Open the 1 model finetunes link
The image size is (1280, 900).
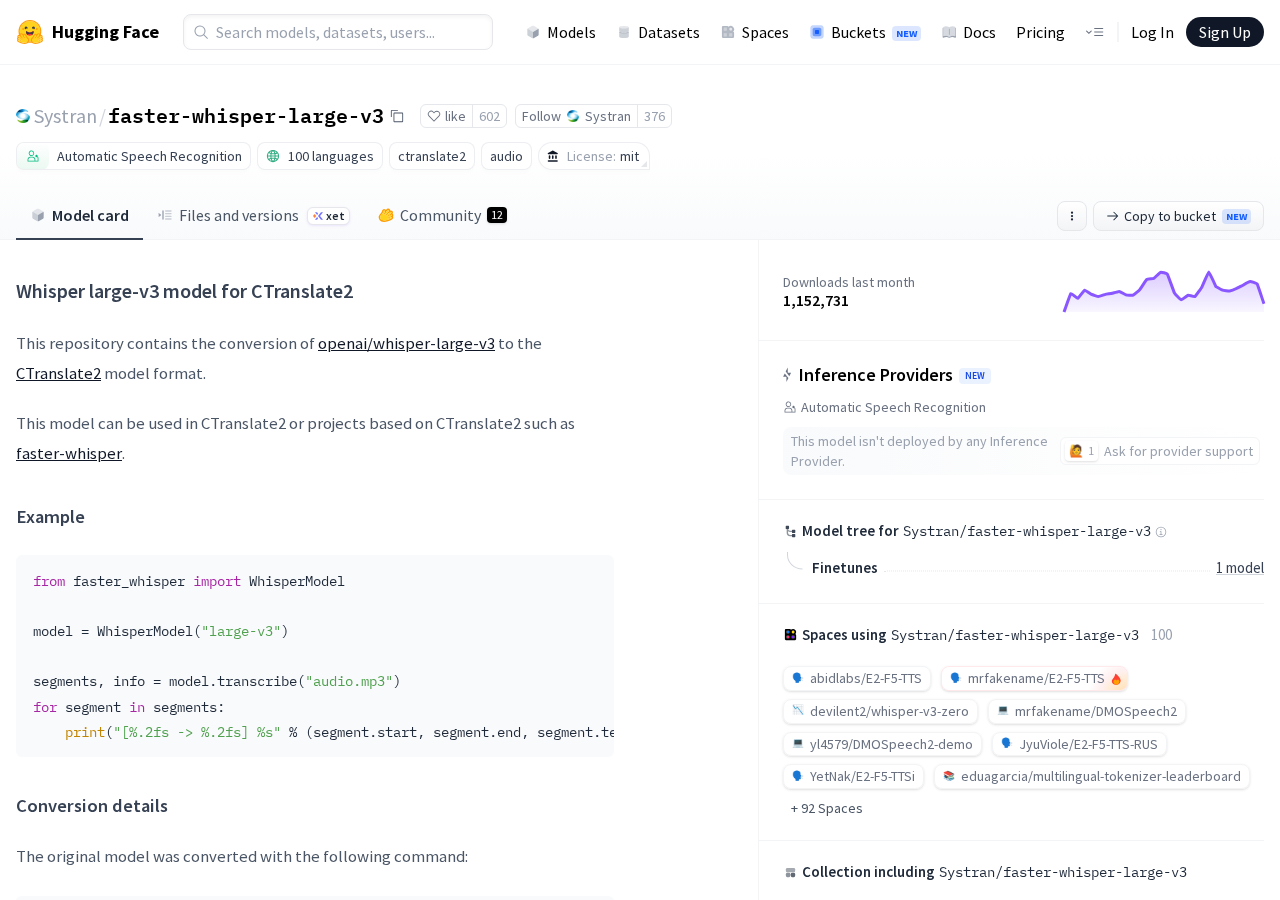pos(1240,568)
